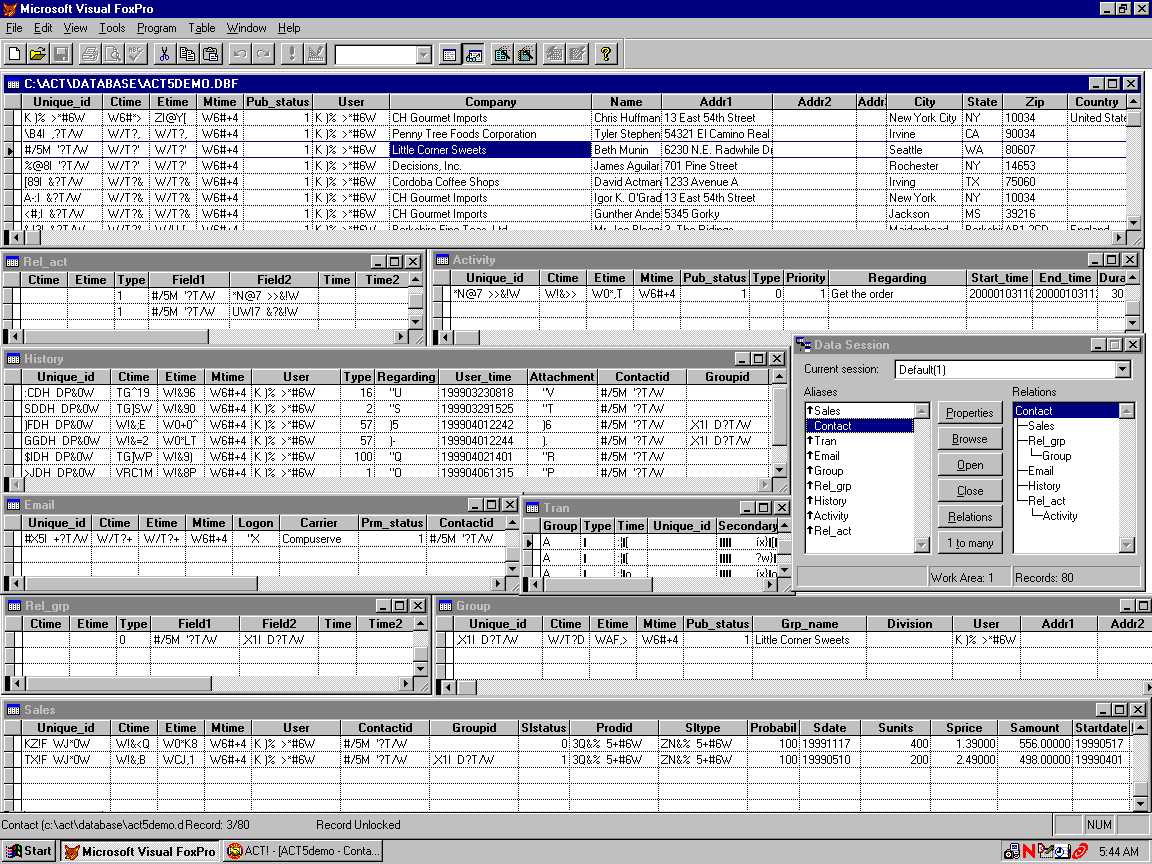Select the Penny Tree Foods Corporation company cell
This screenshot has width=1152, height=864.
point(490,134)
